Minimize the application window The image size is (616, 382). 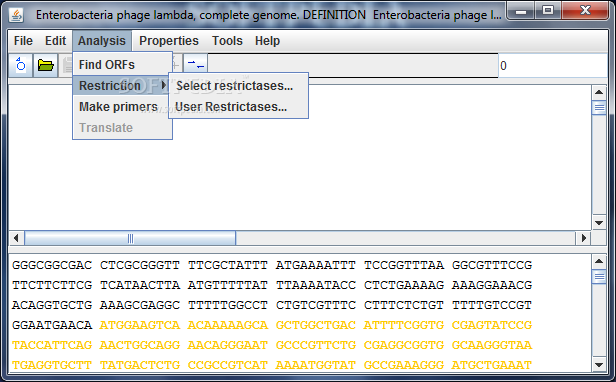(521, 11)
